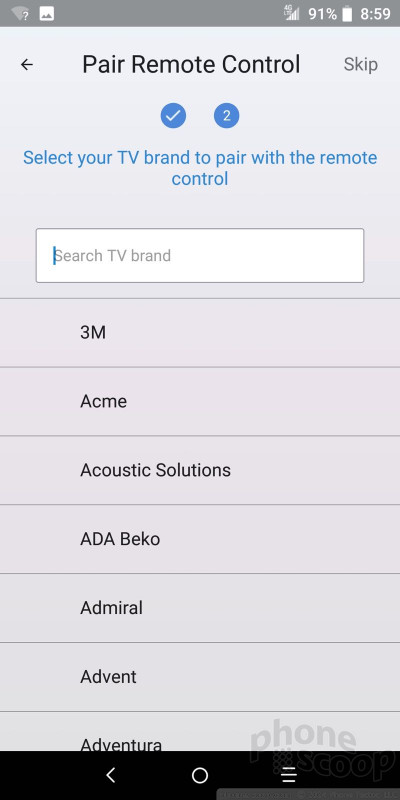
Task: Pick Acoustic Solutions brand
Action: [x=200, y=470]
